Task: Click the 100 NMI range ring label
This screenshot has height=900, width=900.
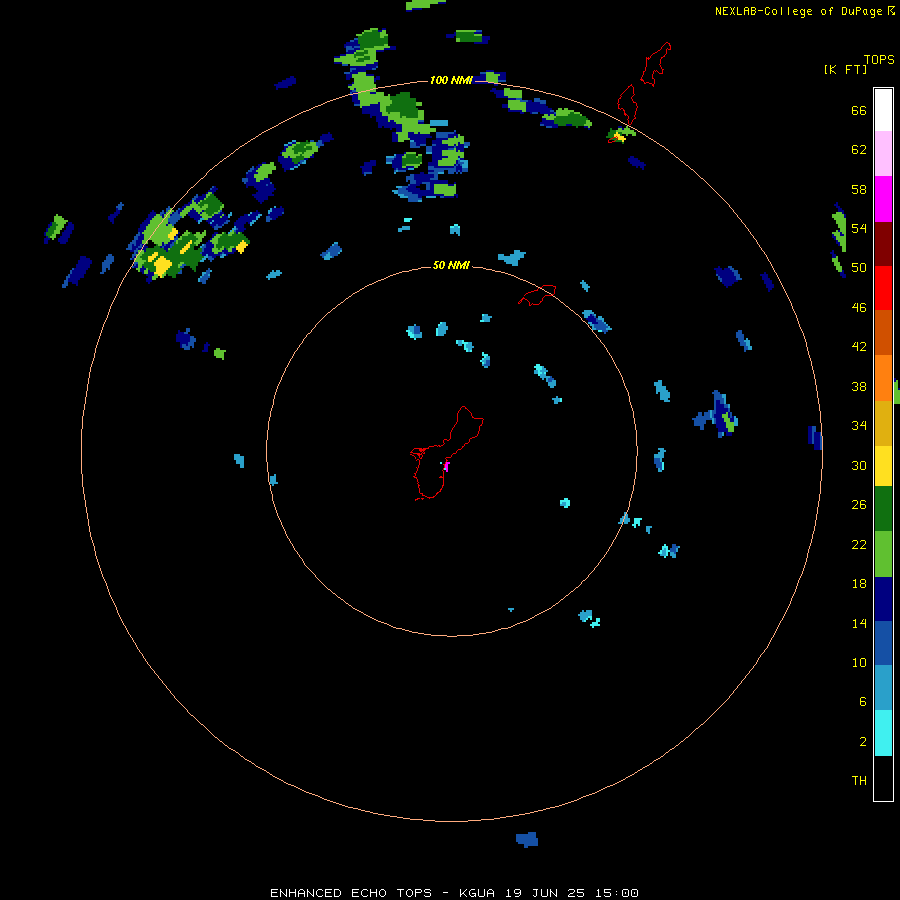Action: coord(451,80)
